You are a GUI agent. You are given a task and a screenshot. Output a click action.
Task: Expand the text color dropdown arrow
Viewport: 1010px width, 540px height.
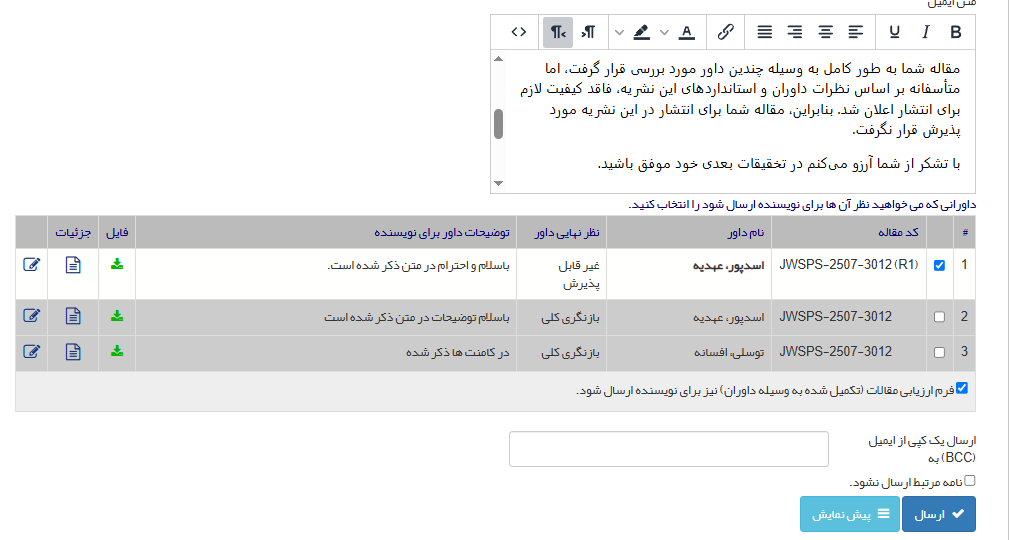coord(663,32)
